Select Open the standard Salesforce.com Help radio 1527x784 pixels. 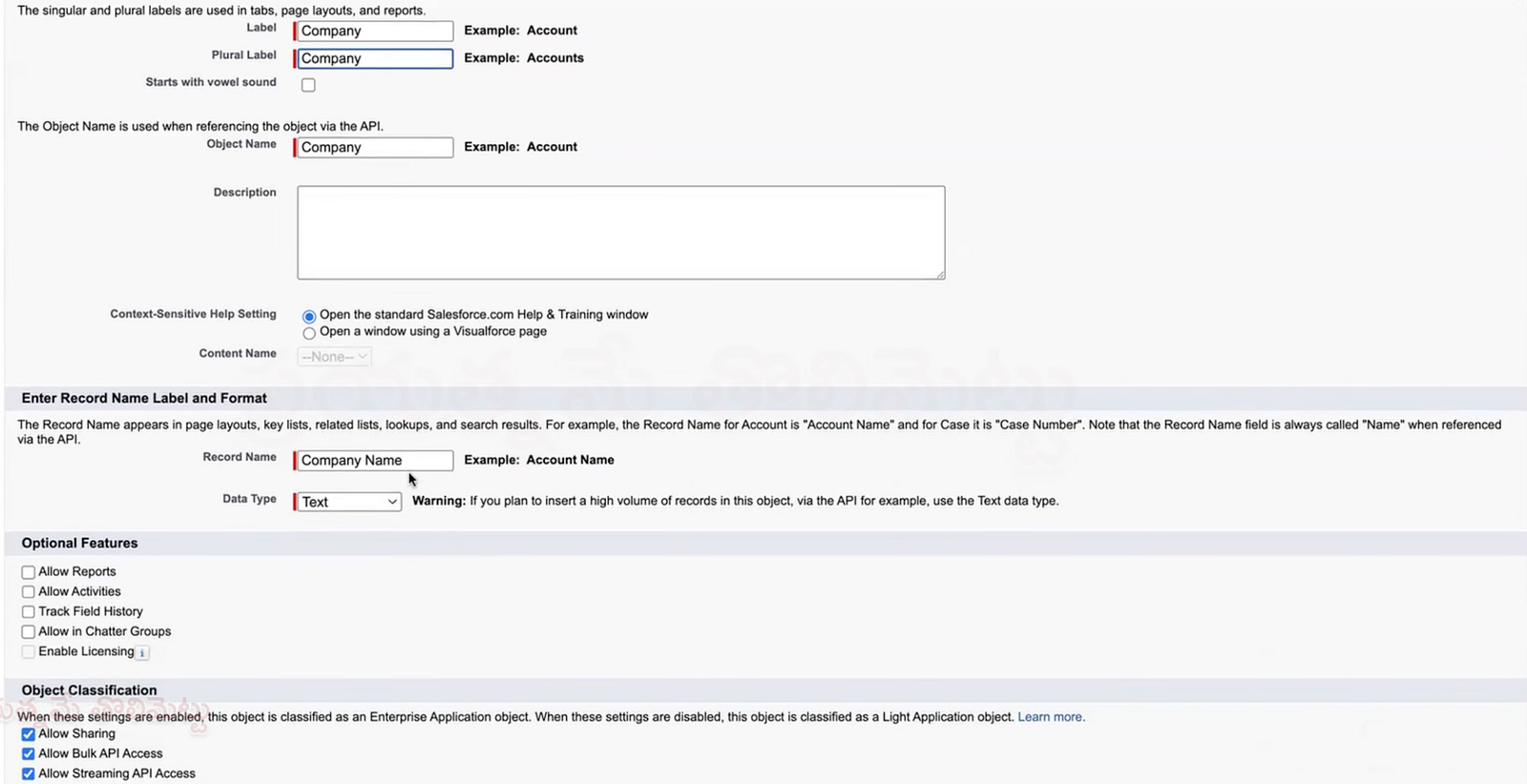(309, 317)
